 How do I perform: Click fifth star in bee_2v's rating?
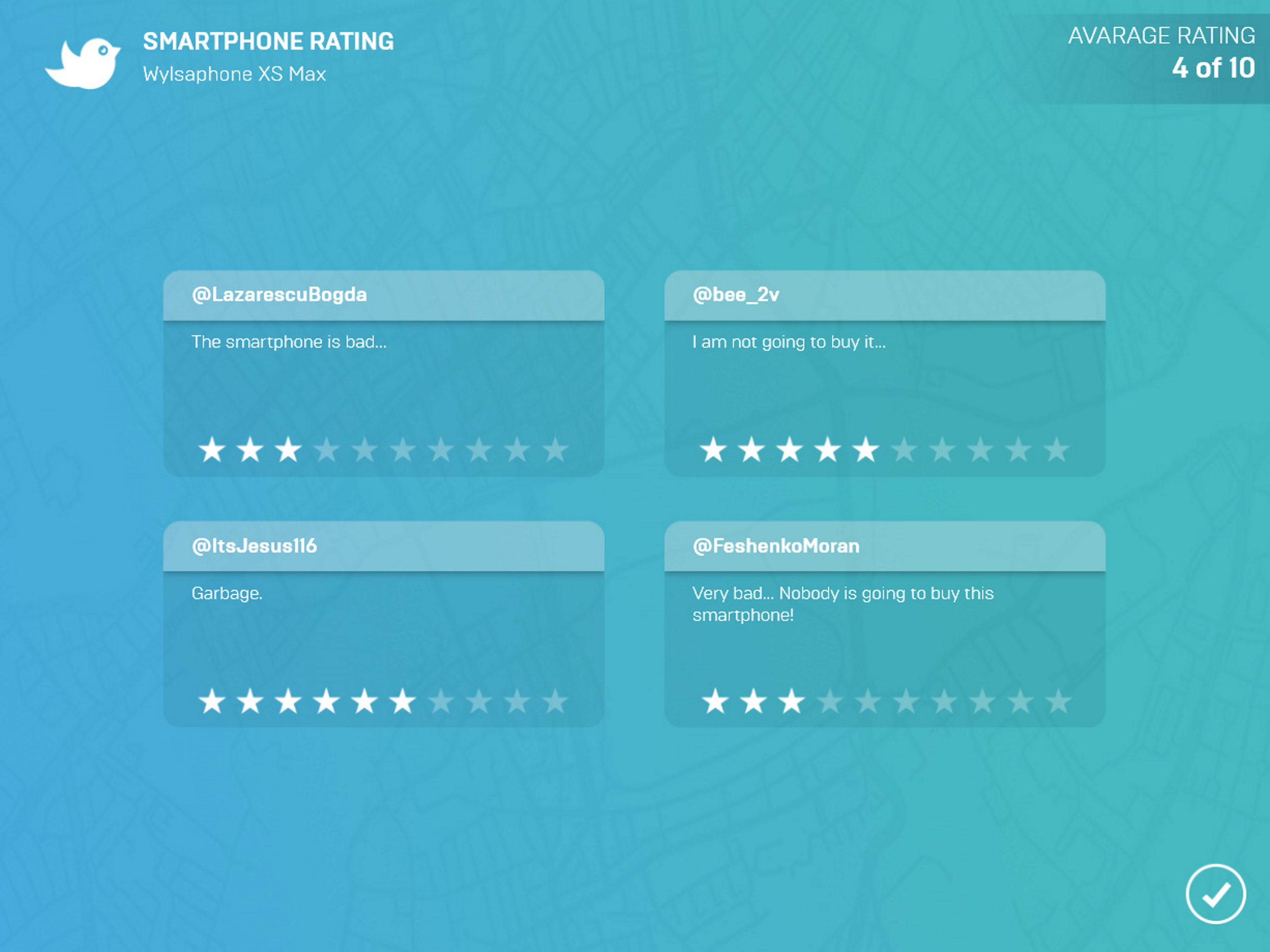866,450
